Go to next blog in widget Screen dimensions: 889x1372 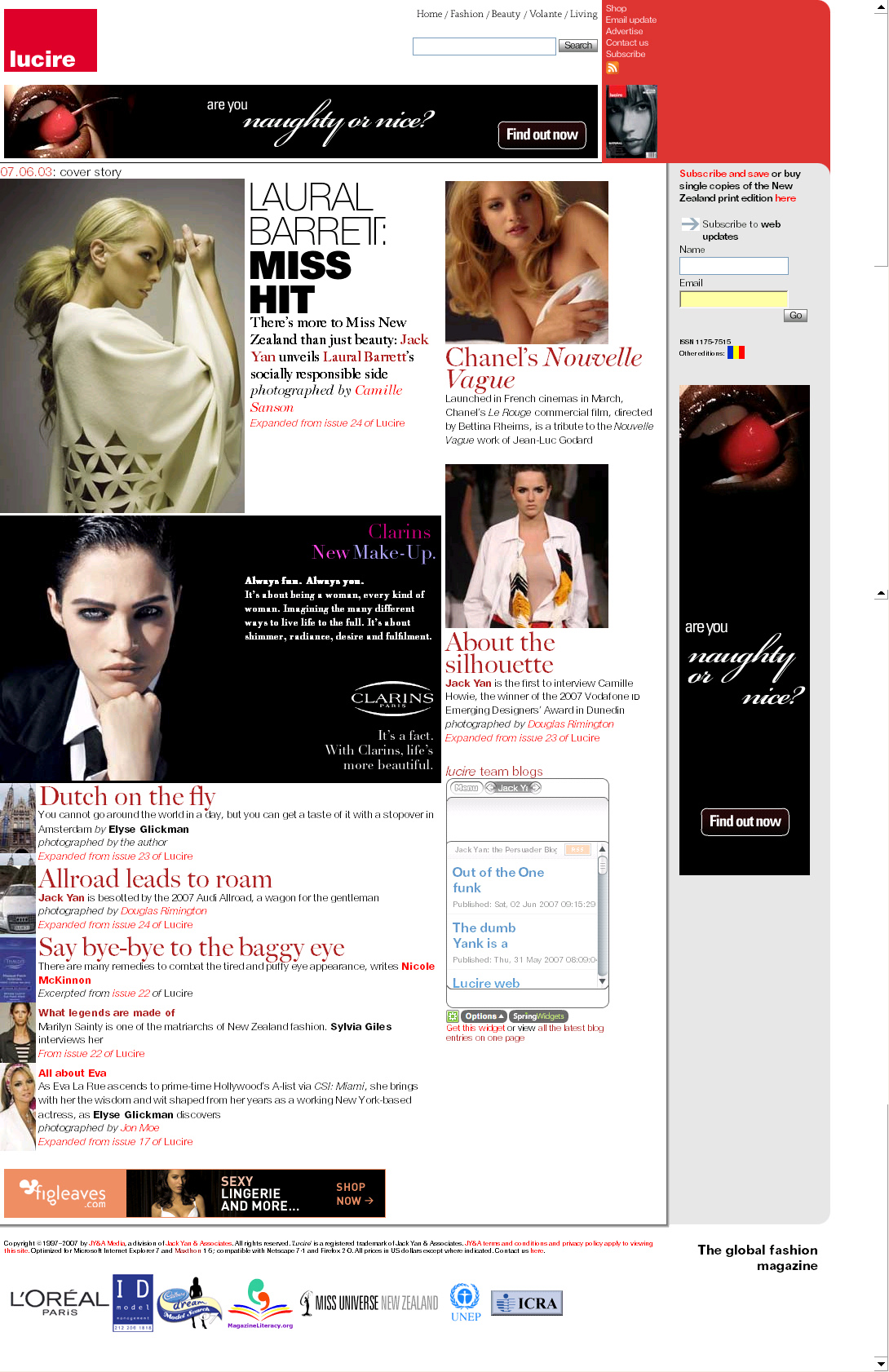point(536,788)
